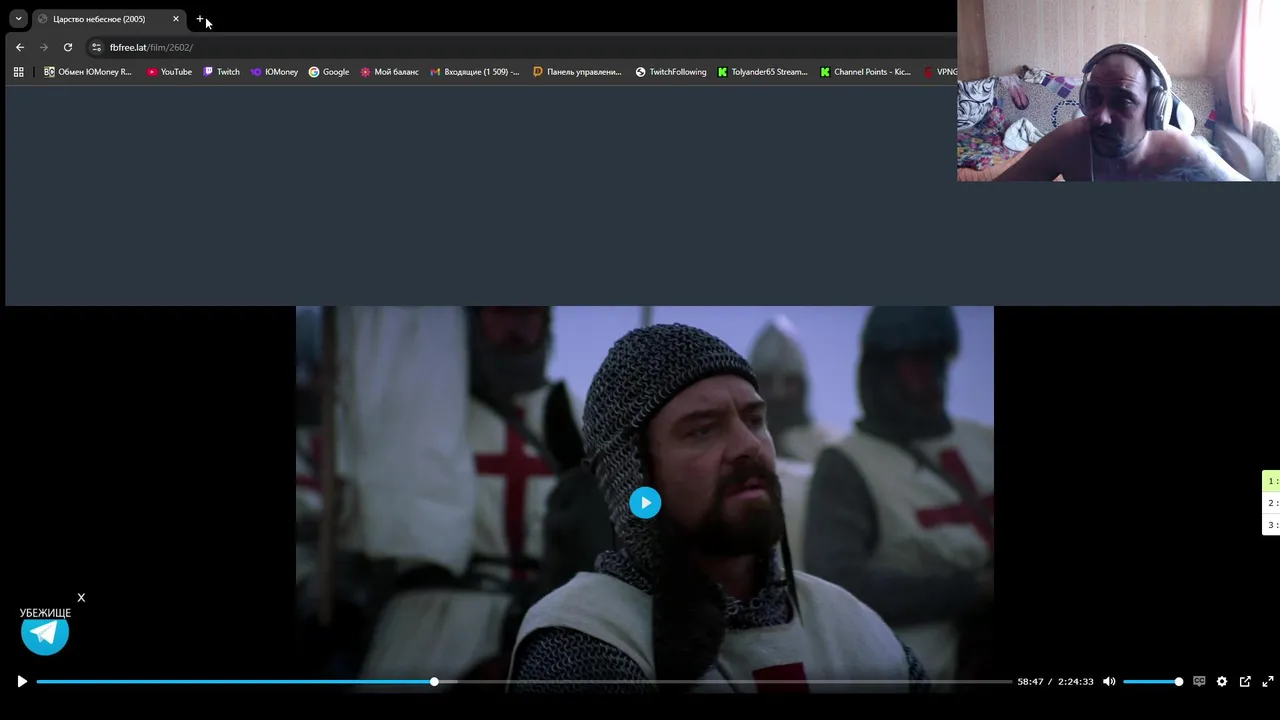Open the TwitchFollowing bookmark
Screen dimensions: 1280x720
tap(671, 72)
